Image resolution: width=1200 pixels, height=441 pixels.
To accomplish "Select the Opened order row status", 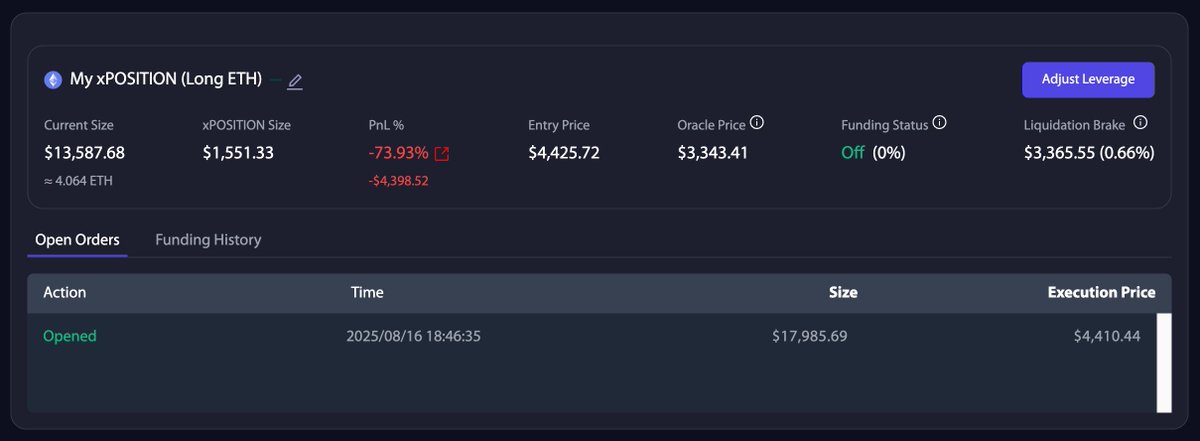I will (70, 336).
